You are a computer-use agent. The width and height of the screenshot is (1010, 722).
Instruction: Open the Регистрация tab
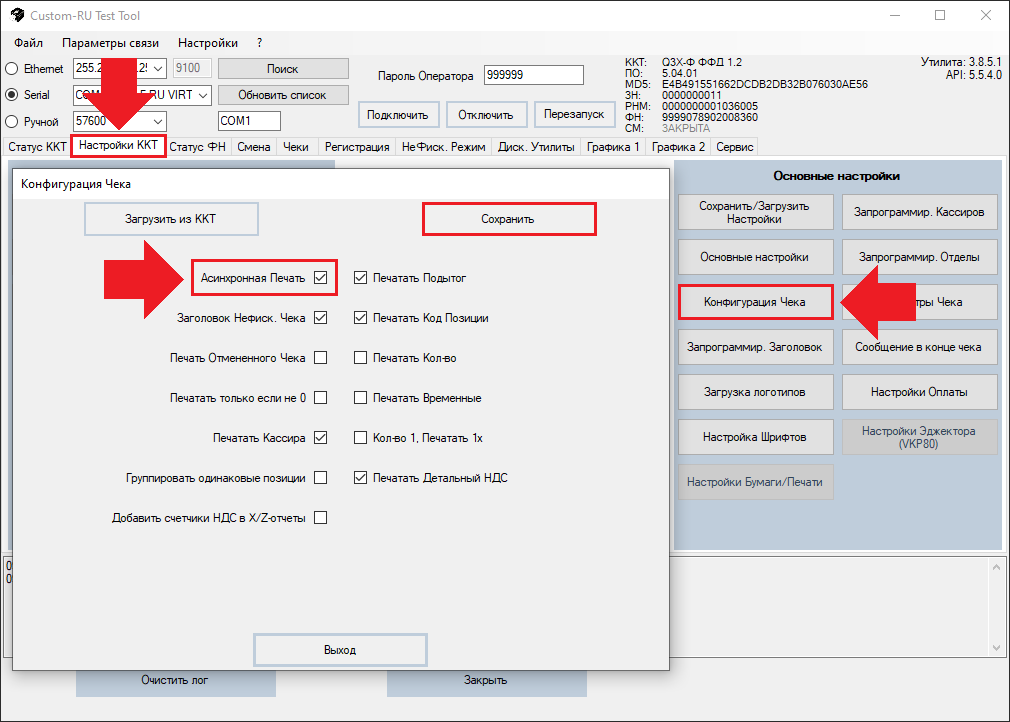point(357,147)
